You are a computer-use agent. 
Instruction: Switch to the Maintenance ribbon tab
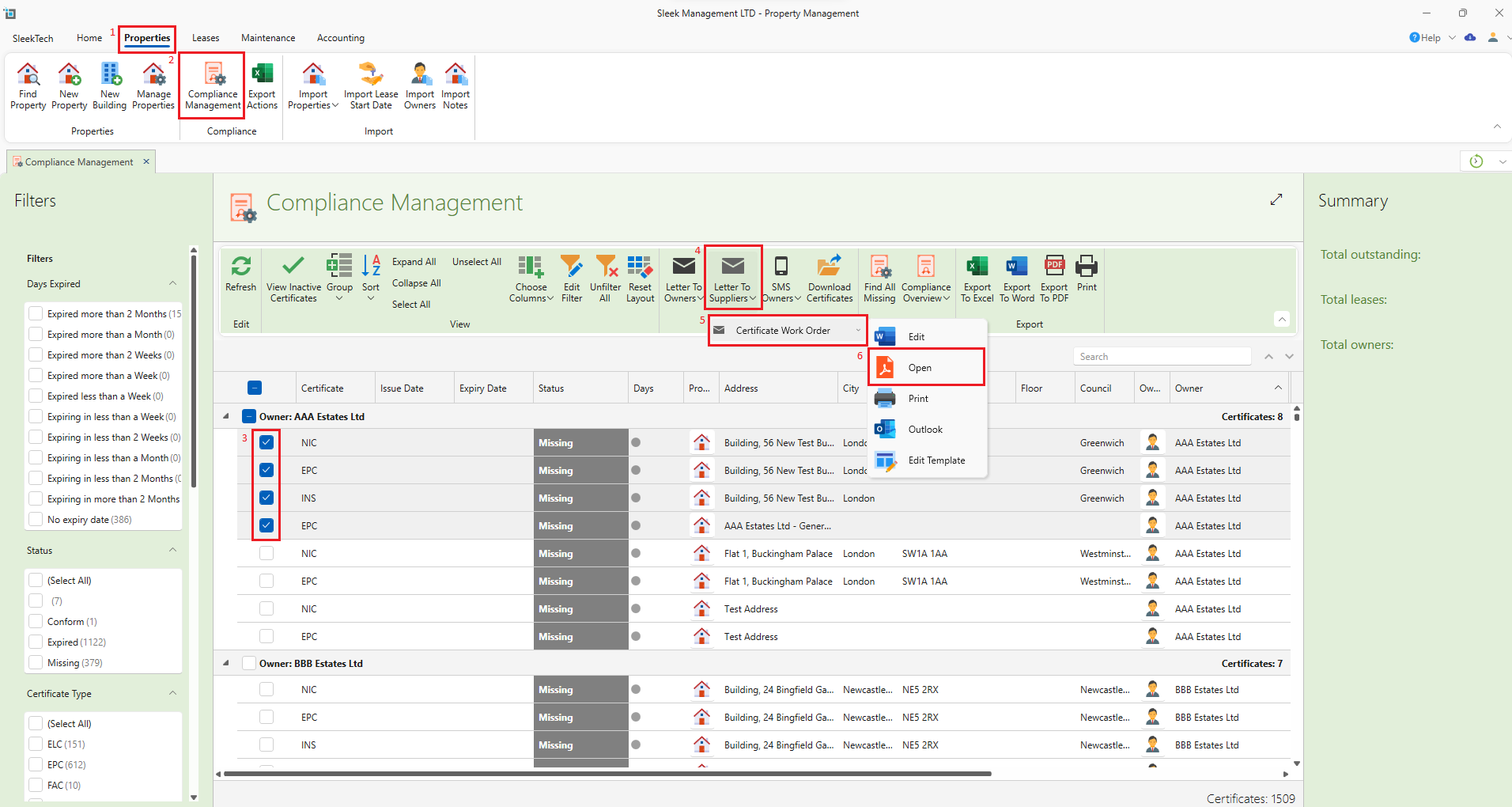[268, 38]
